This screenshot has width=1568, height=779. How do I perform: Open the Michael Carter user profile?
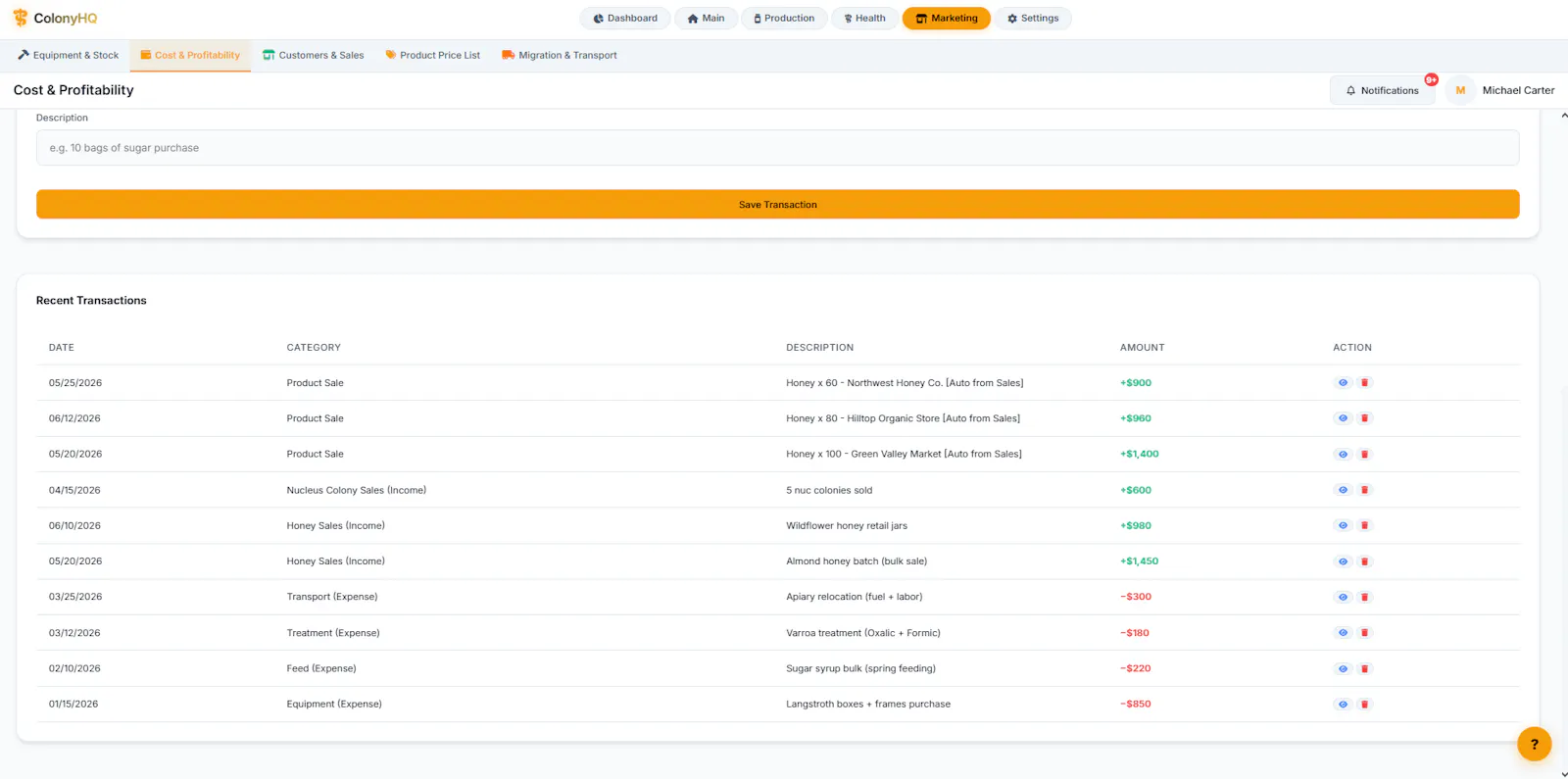[1518, 90]
